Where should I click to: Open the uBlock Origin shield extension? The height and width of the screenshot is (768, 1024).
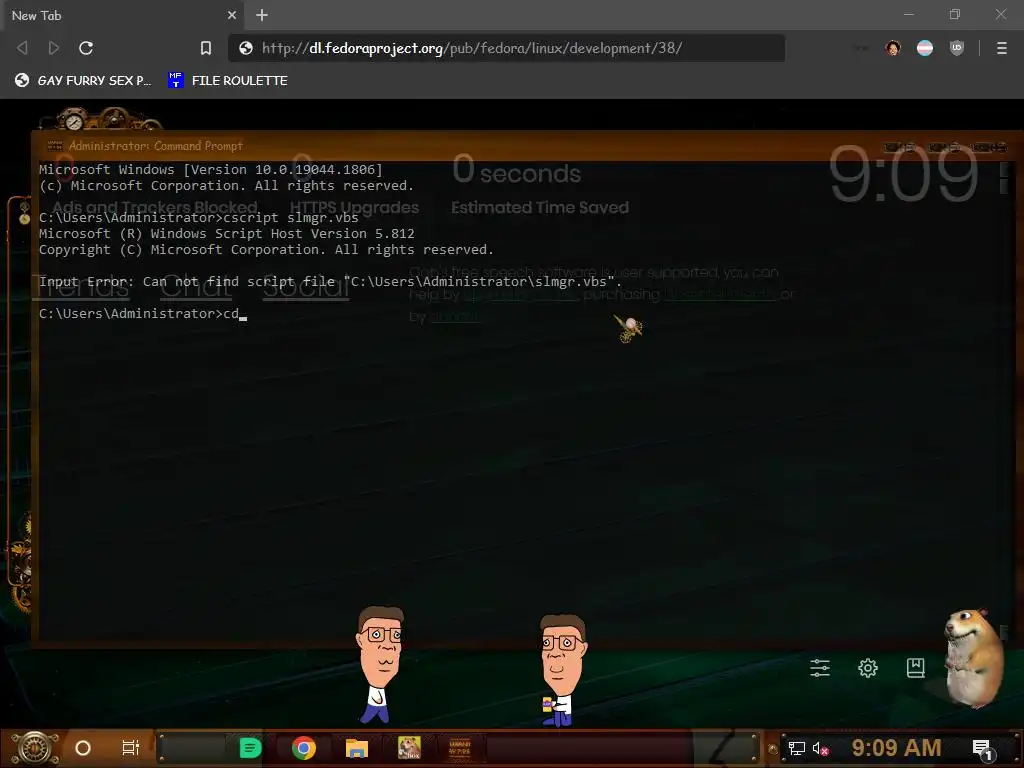point(957,48)
